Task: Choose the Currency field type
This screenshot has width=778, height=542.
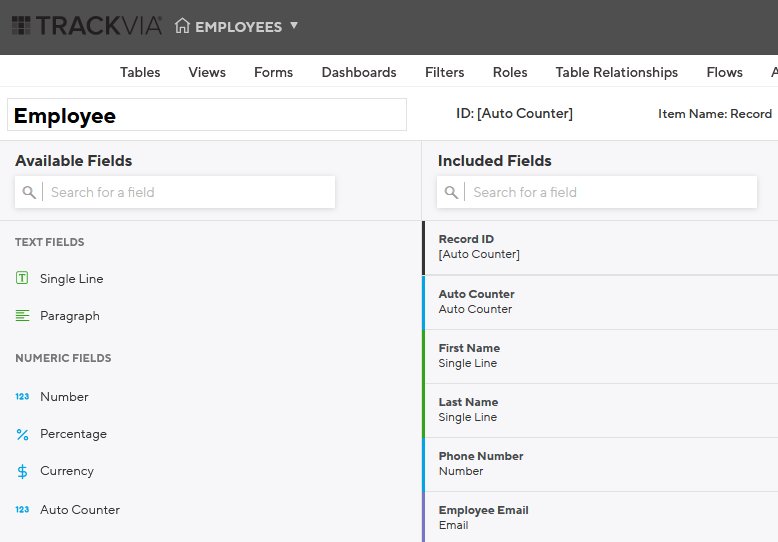Action: point(67,471)
